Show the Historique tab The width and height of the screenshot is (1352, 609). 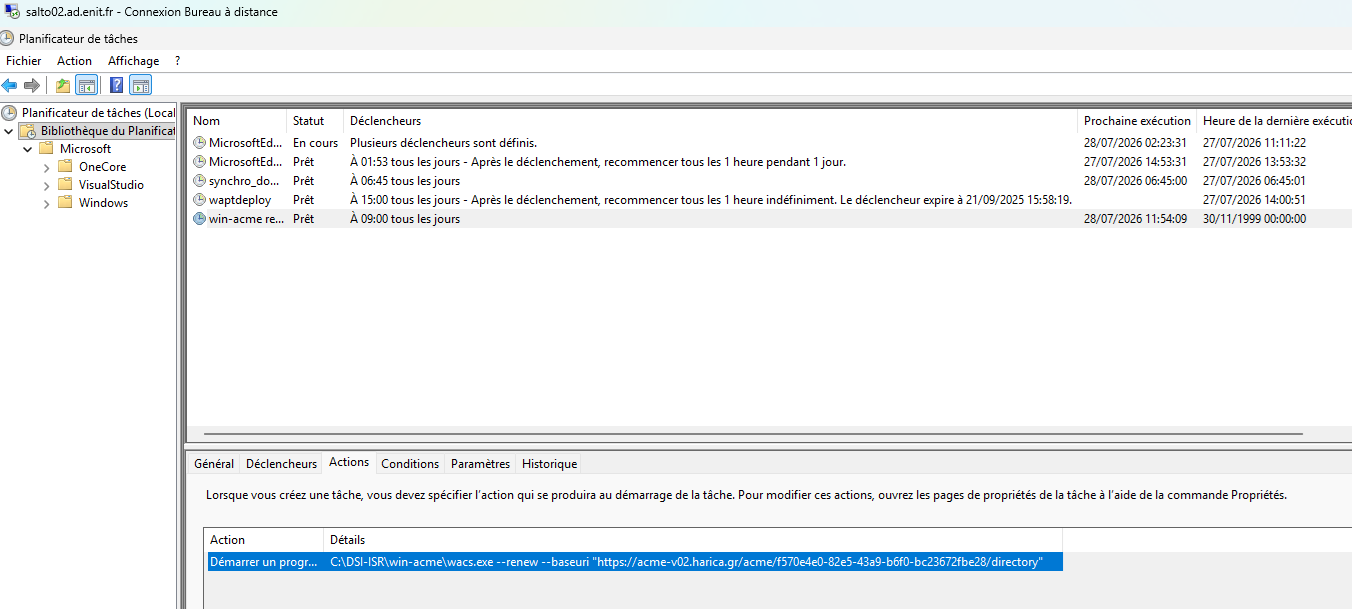pos(549,464)
